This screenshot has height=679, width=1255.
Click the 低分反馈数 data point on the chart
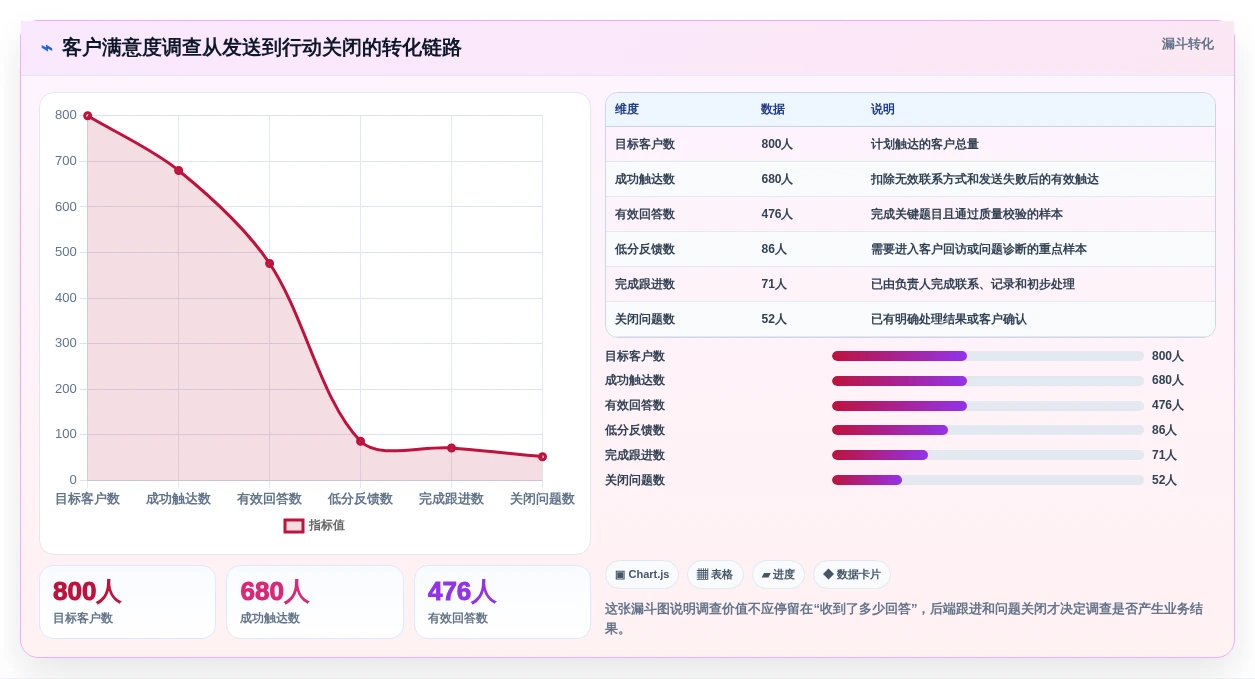click(360, 441)
